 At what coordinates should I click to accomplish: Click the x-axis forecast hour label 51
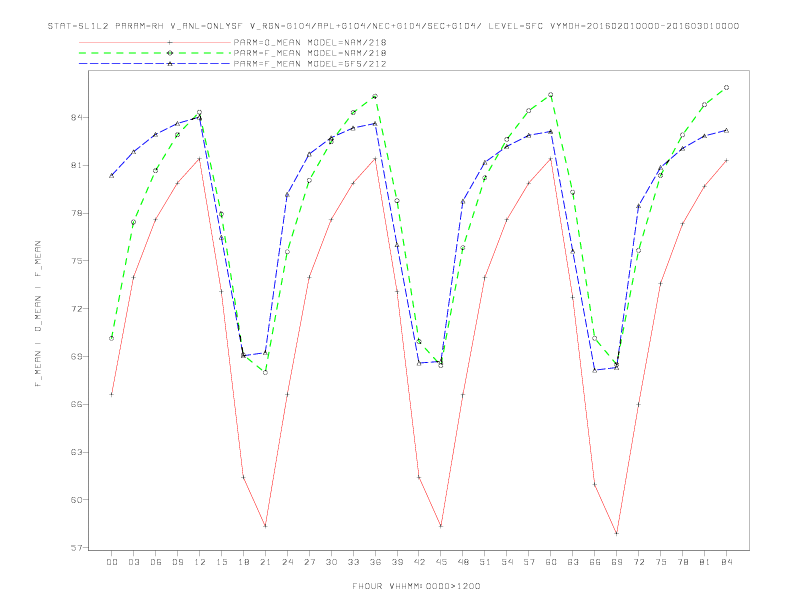click(485, 562)
